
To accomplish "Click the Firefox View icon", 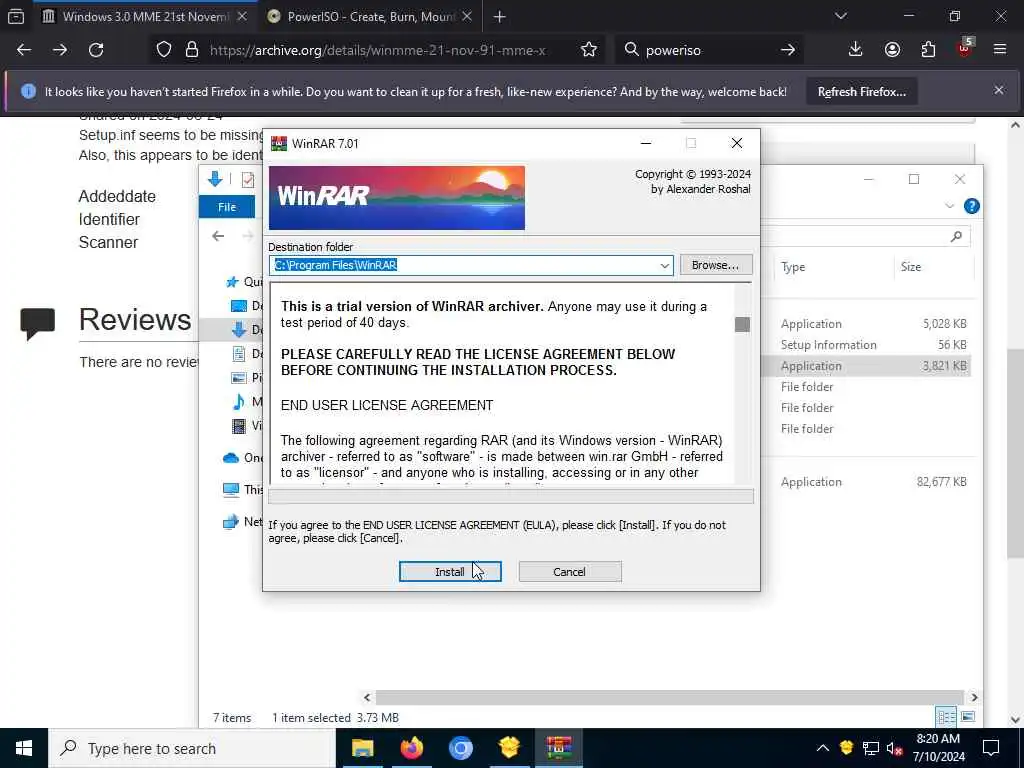I will pos(16,17).
